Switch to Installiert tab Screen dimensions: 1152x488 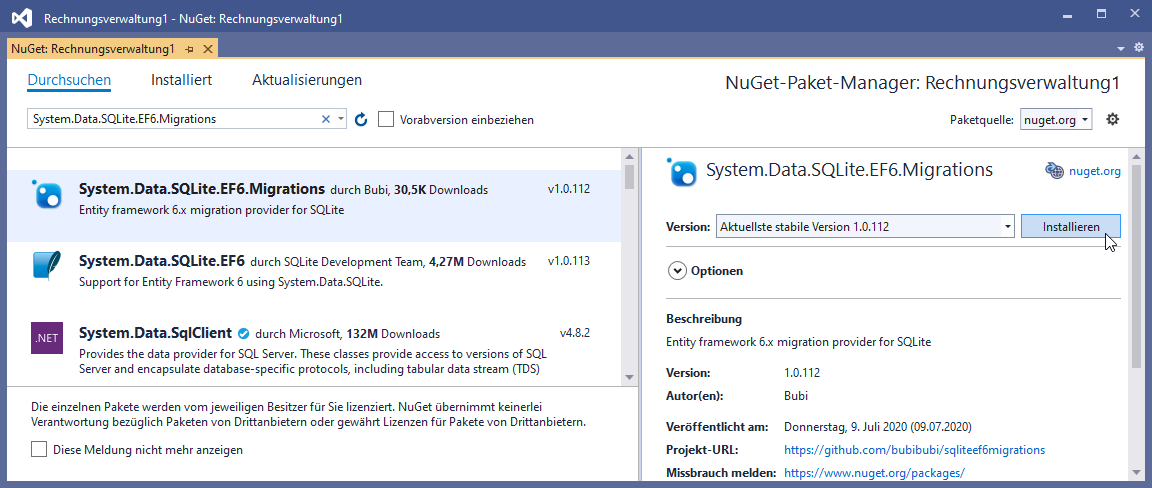[x=181, y=80]
